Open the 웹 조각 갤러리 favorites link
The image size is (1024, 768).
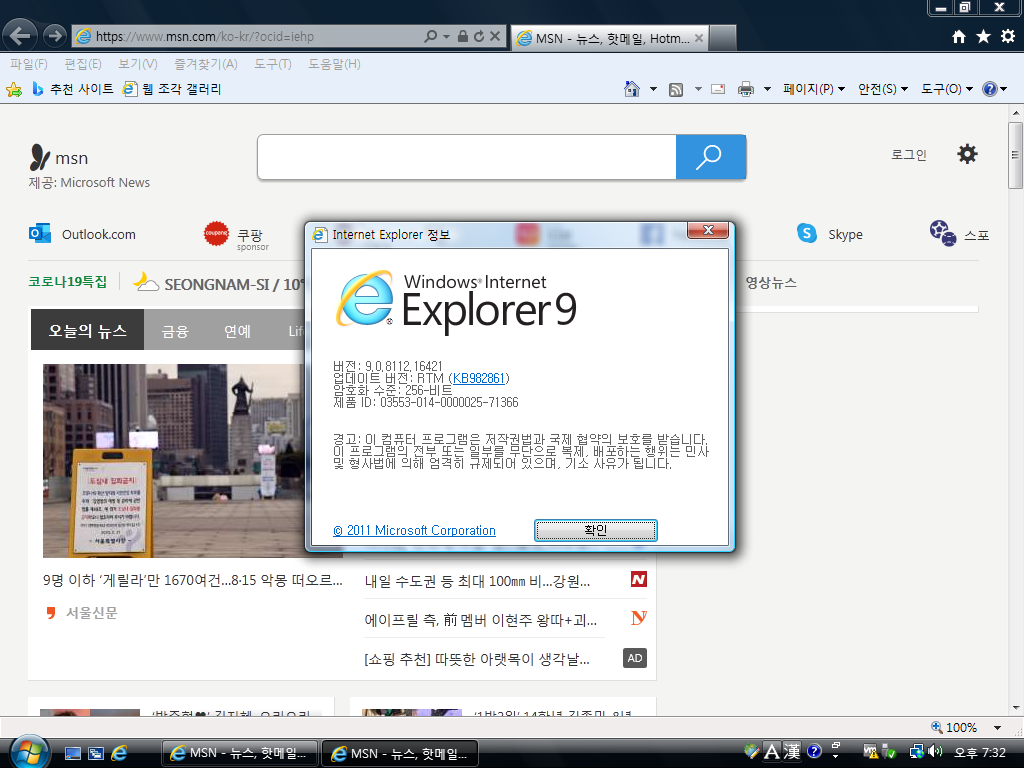[x=172, y=89]
